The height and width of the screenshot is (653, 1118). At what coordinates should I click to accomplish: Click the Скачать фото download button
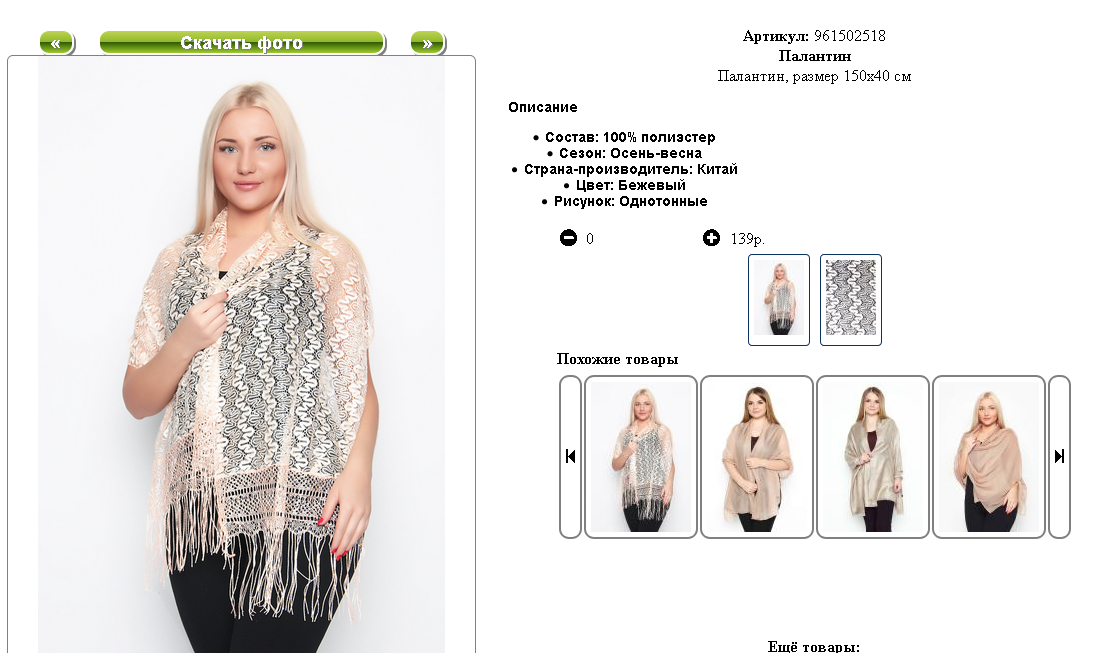coord(242,43)
